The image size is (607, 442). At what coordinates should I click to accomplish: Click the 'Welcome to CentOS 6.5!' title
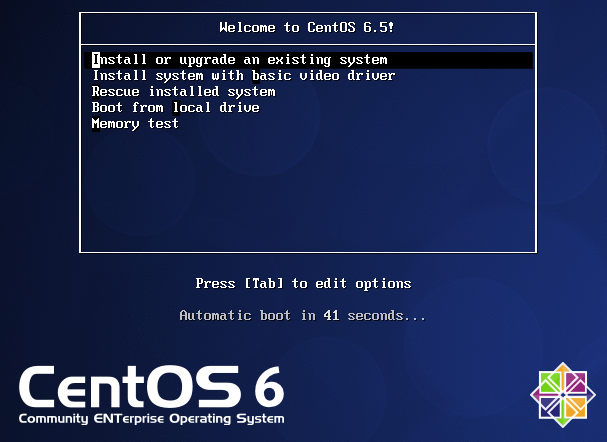(x=307, y=27)
